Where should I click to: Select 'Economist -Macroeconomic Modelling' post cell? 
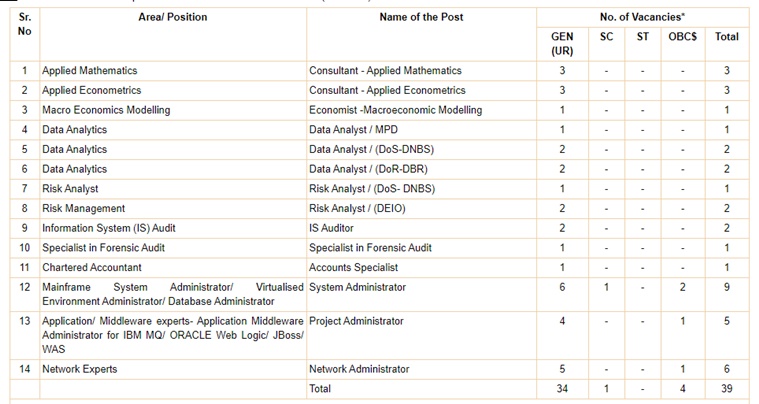pyautogui.click(x=395, y=110)
